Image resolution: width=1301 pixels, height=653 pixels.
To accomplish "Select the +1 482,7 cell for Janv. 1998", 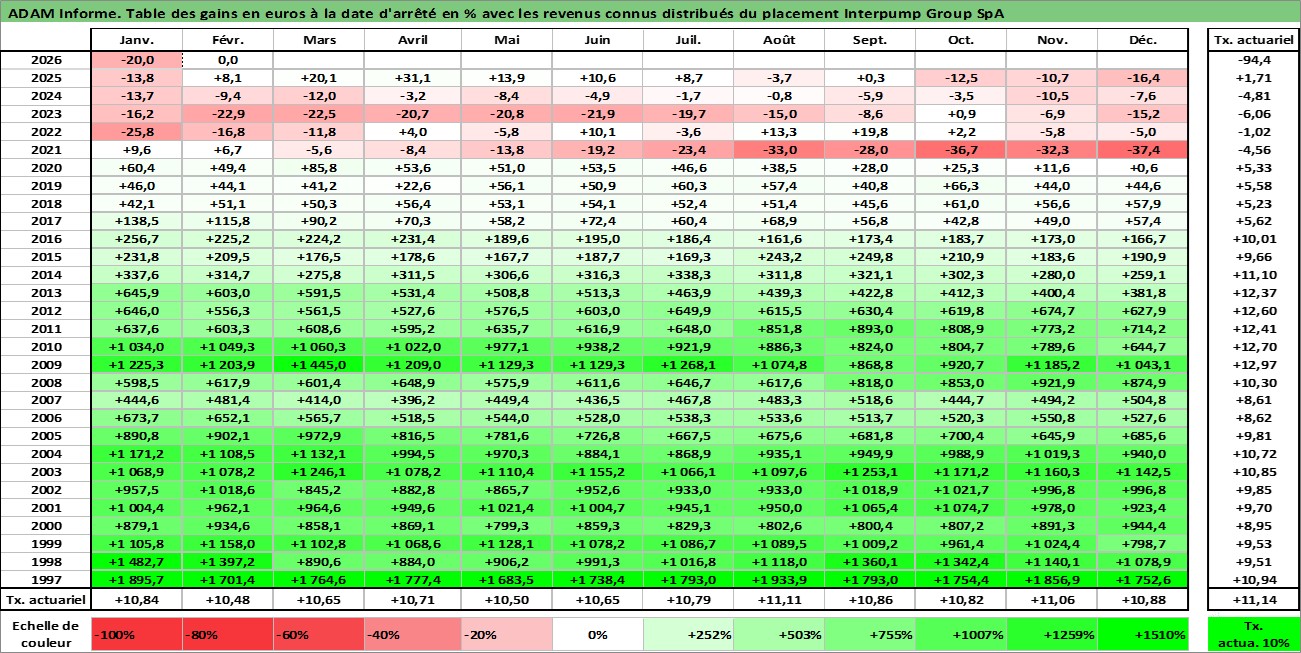I will click(136, 563).
